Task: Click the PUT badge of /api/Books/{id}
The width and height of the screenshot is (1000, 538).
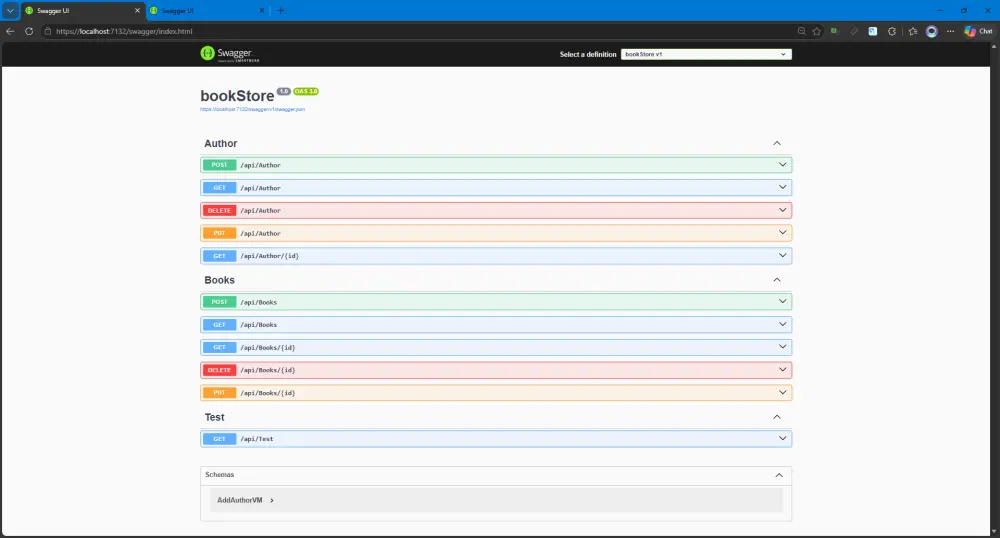Action: pos(219,393)
